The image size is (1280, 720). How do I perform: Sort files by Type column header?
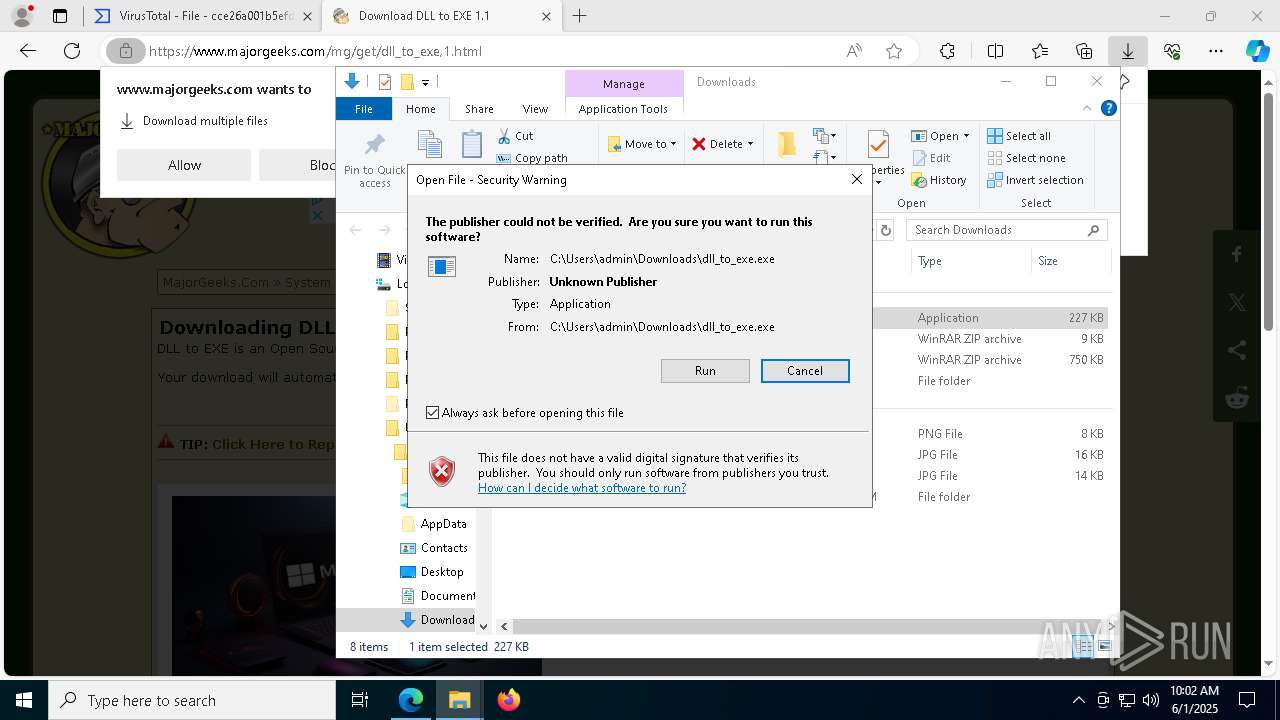(x=930, y=261)
